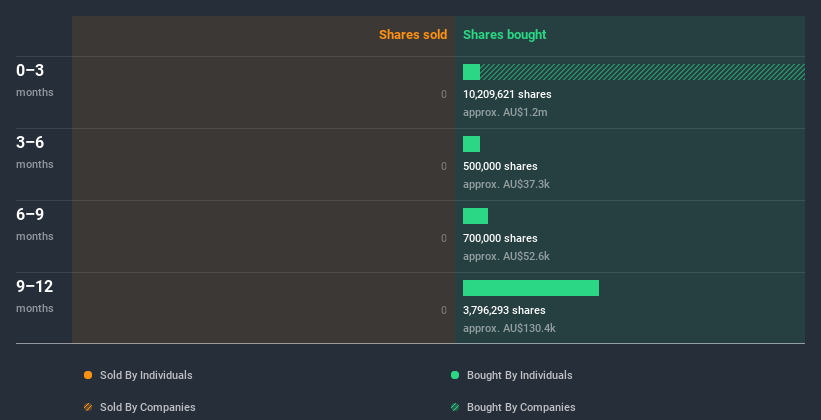Click the orange Sold By Individuals legend dot

point(88,375)
